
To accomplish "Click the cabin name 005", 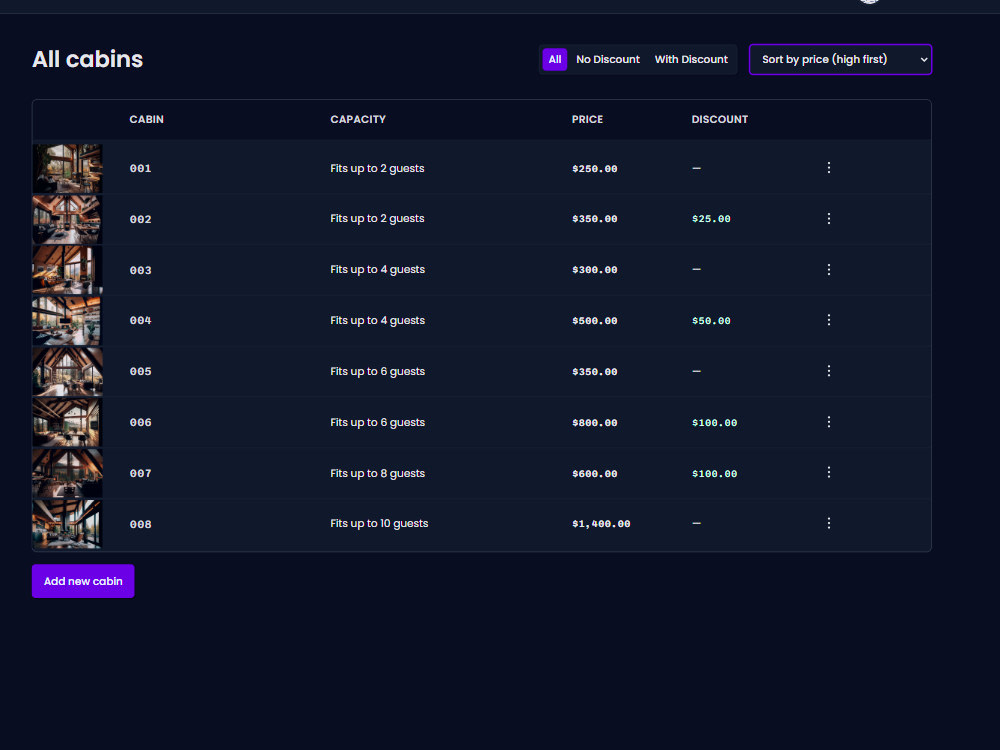I will tap(140, 371).
